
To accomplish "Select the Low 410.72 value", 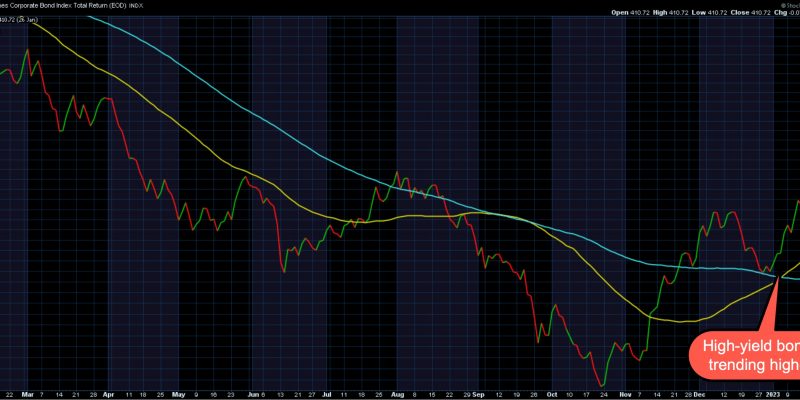I will 711,12.
